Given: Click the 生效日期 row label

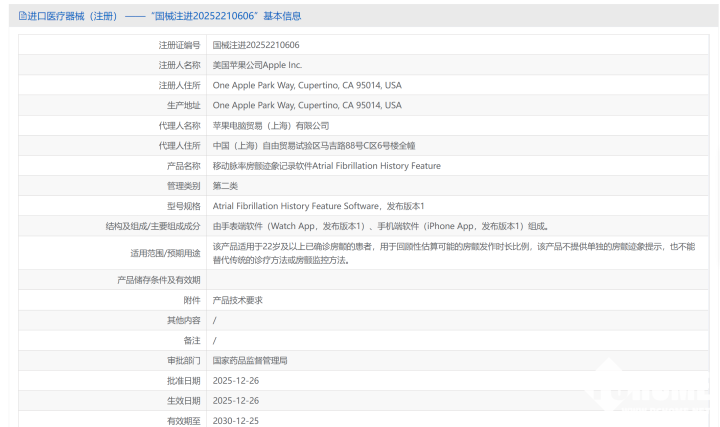Looking at the screenshot, I should click(x=183, y=400).
